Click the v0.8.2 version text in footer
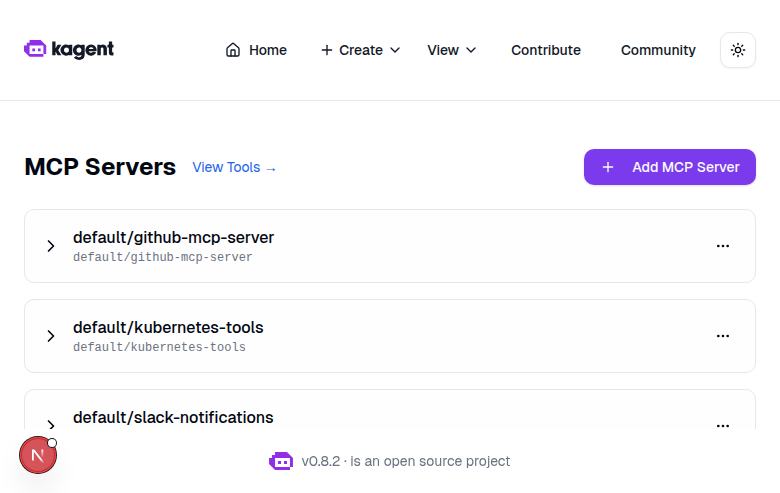Viewport: 780px width, 493px height. [321, 462]
